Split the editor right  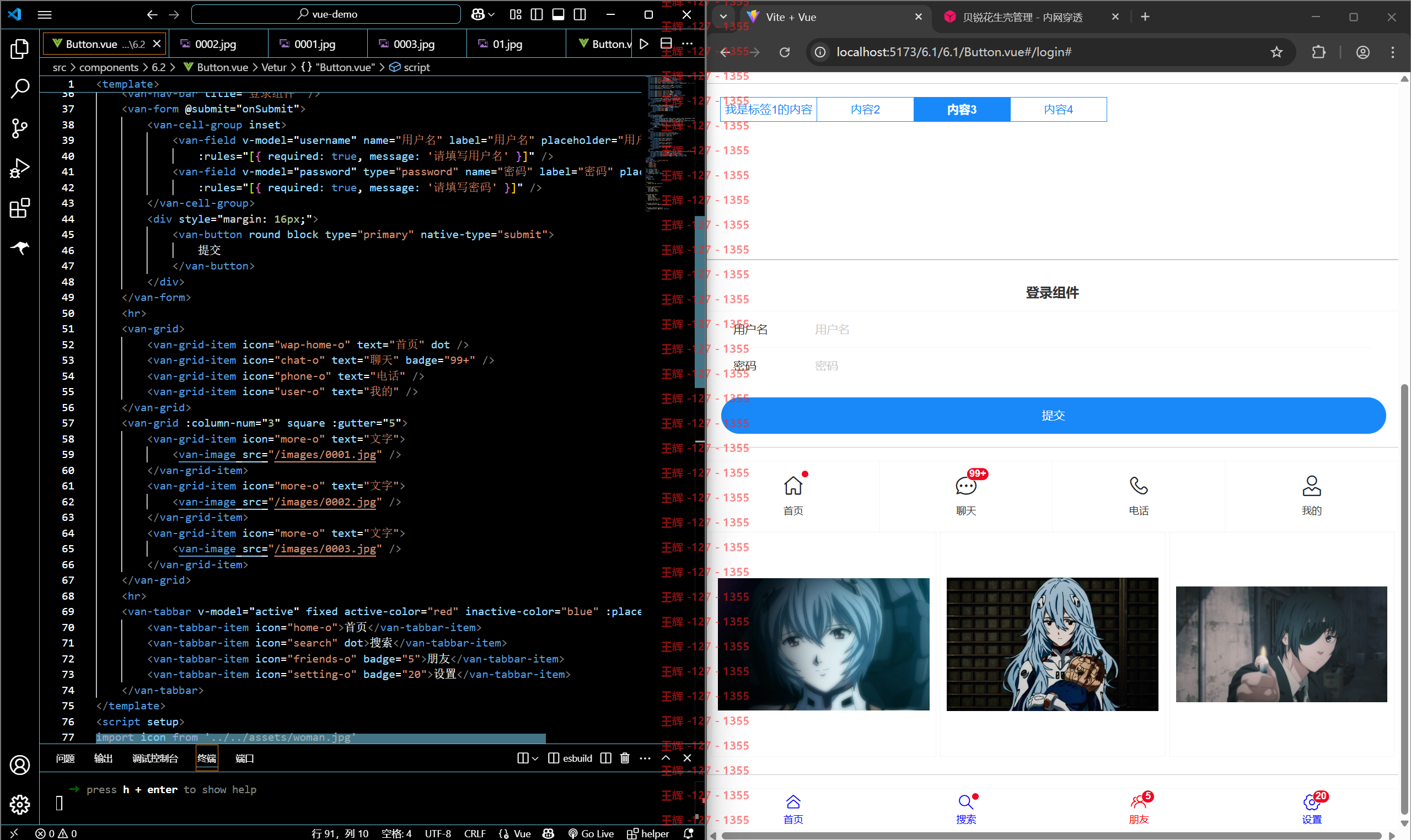[x=667, y=44]
